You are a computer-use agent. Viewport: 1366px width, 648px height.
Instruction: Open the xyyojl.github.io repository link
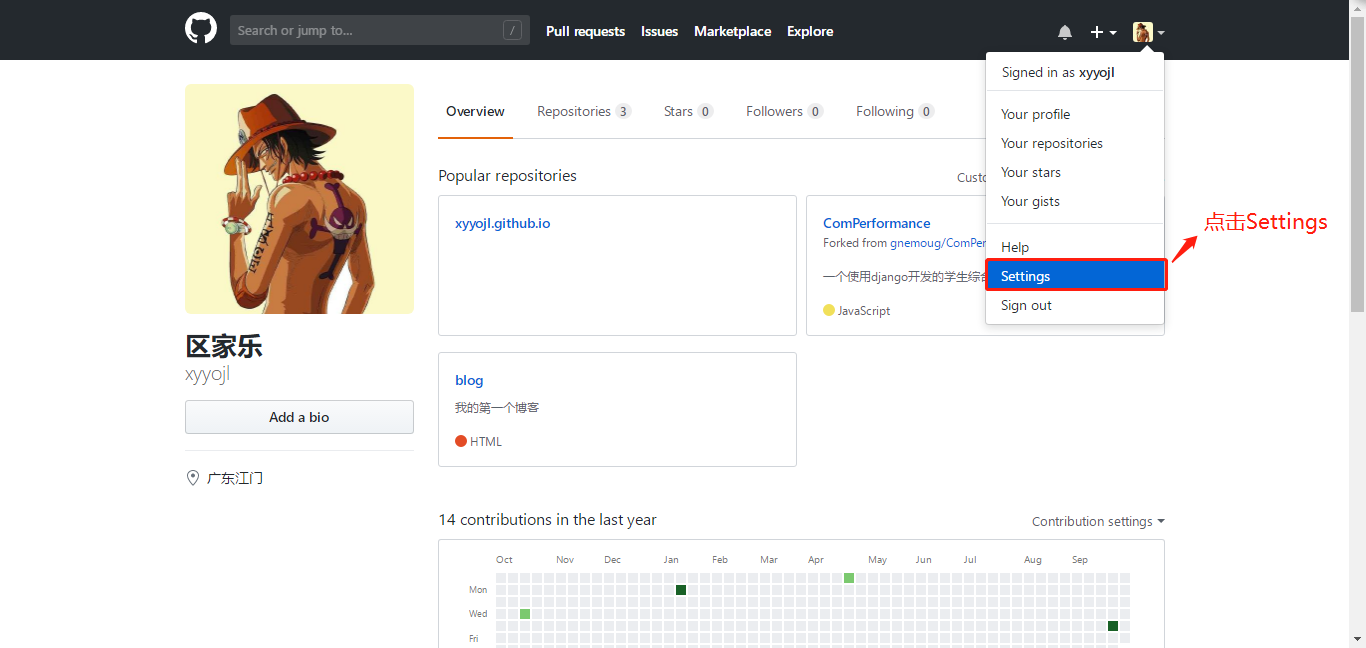pos(502,223)
